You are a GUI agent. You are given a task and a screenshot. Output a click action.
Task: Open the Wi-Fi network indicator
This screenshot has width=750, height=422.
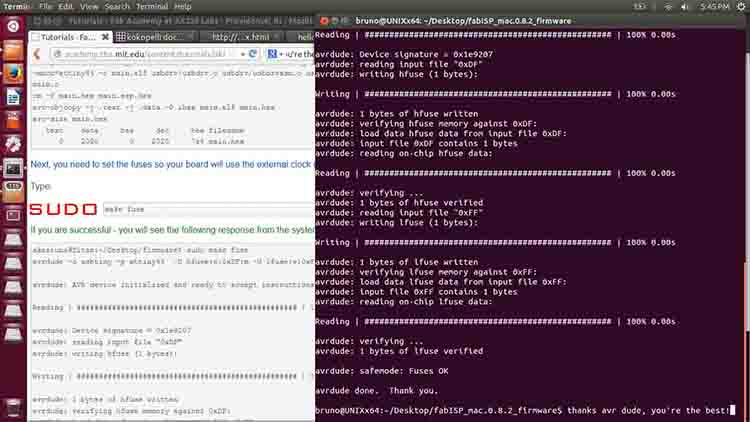coord(668,7)
